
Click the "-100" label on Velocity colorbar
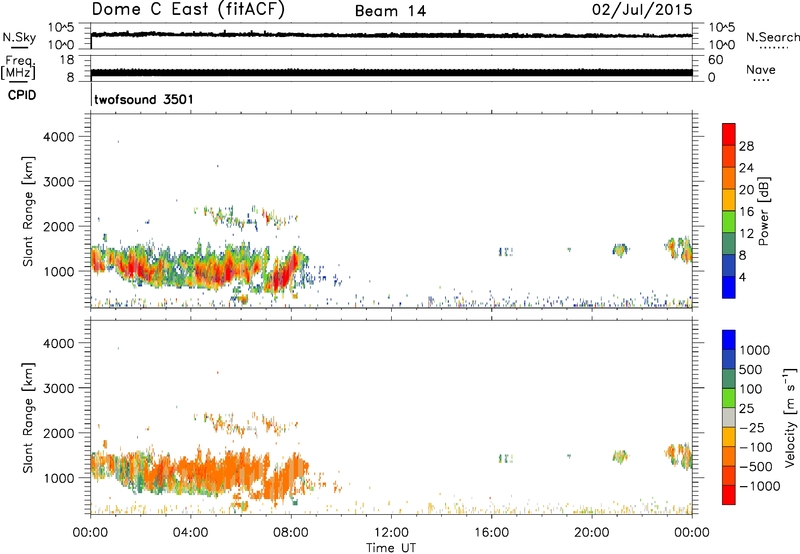click(x=756, y=447)
